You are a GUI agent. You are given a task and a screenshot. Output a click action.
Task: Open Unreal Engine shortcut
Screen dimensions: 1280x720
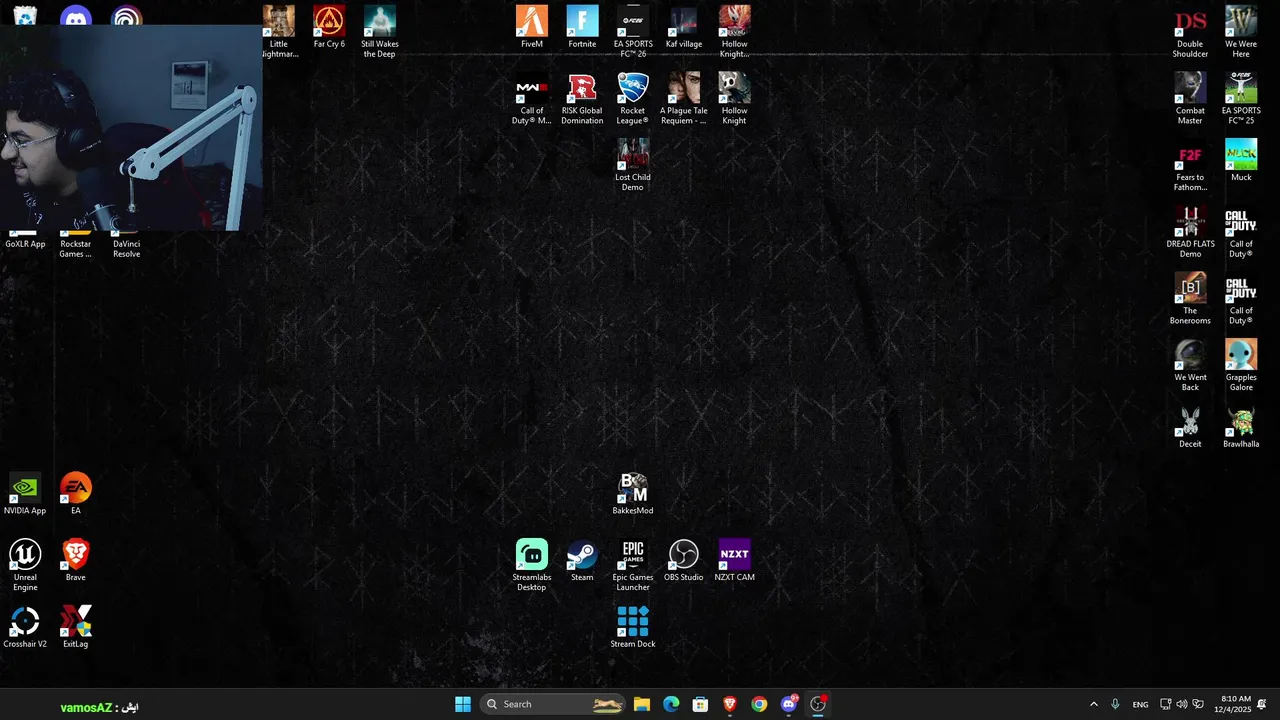[25, 565]
